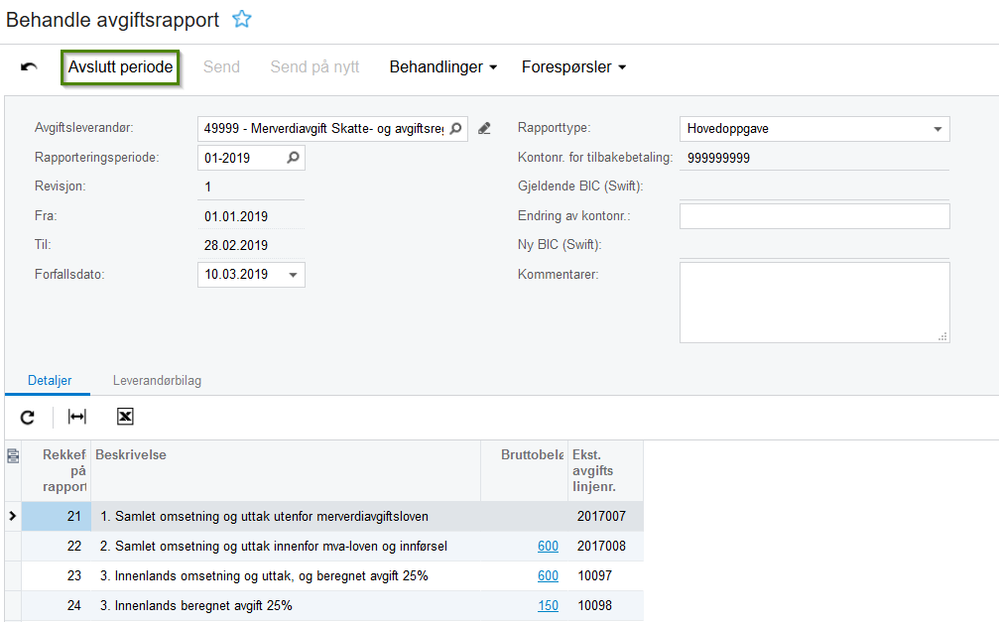Click the 600 link in row 22

(547, 546)
